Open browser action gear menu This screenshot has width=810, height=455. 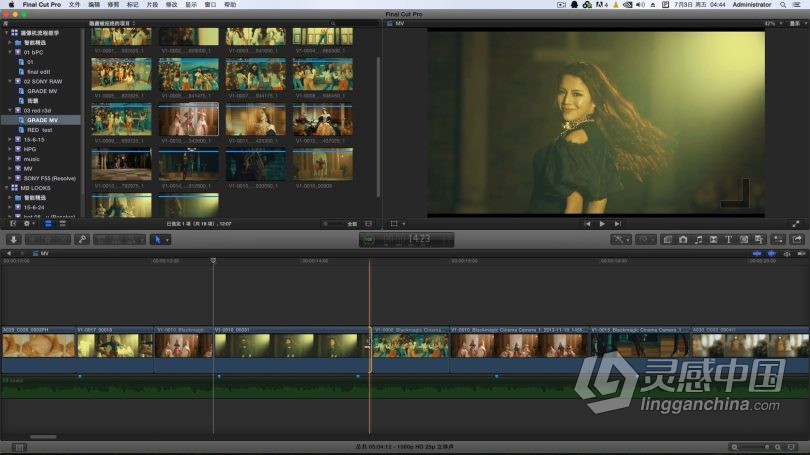(x=28, y=224)
